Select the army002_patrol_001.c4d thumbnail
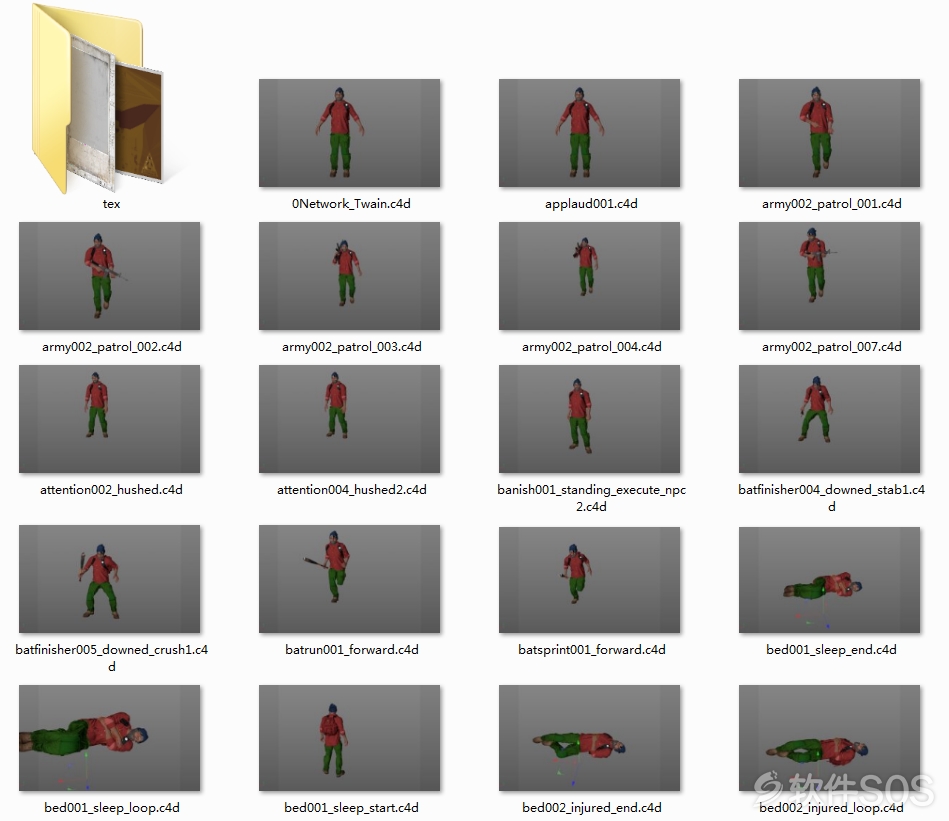949x821 pixels. [830, 133]
